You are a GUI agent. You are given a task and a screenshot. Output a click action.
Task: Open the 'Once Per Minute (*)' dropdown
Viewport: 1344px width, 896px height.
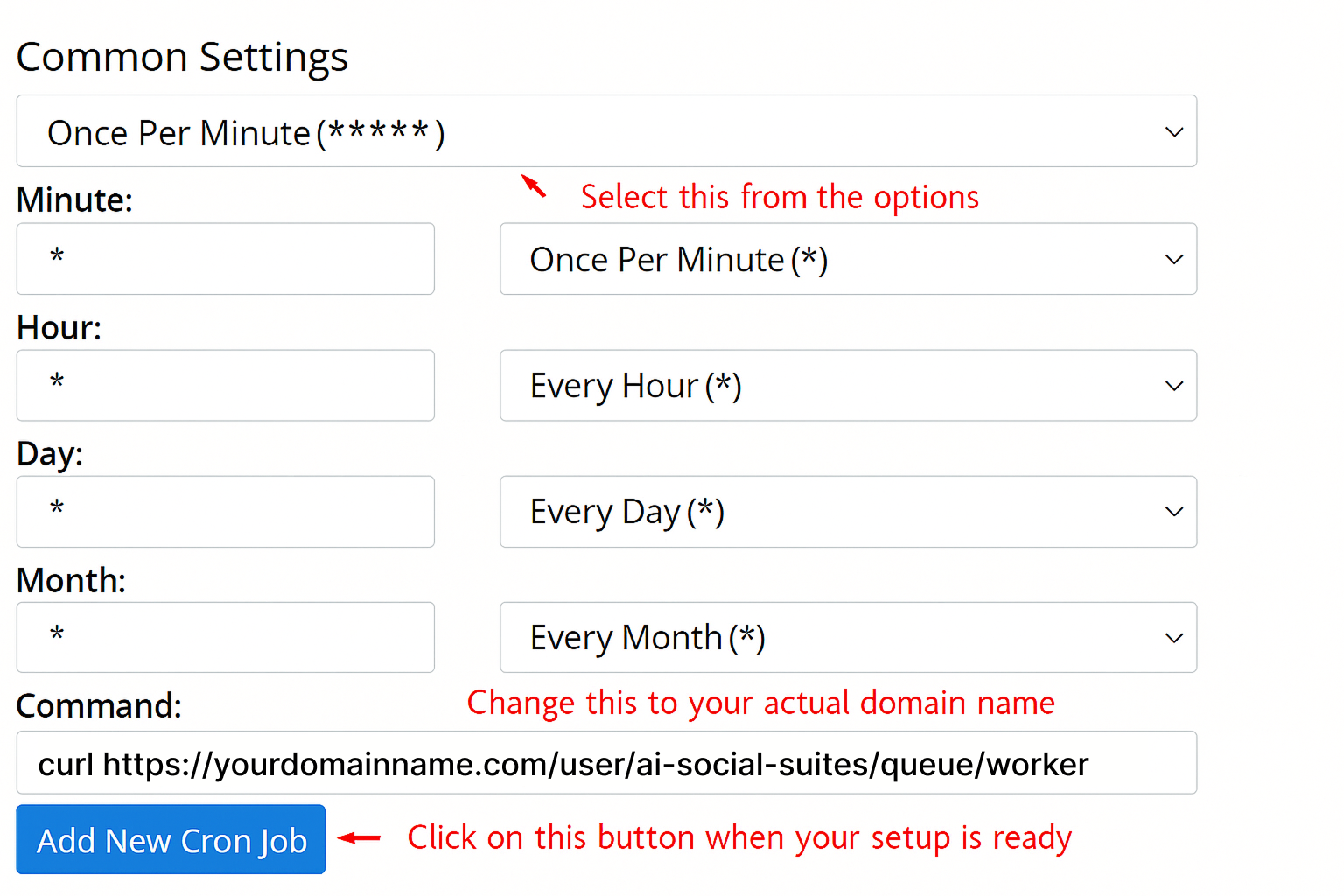click(x=848, y=259)
